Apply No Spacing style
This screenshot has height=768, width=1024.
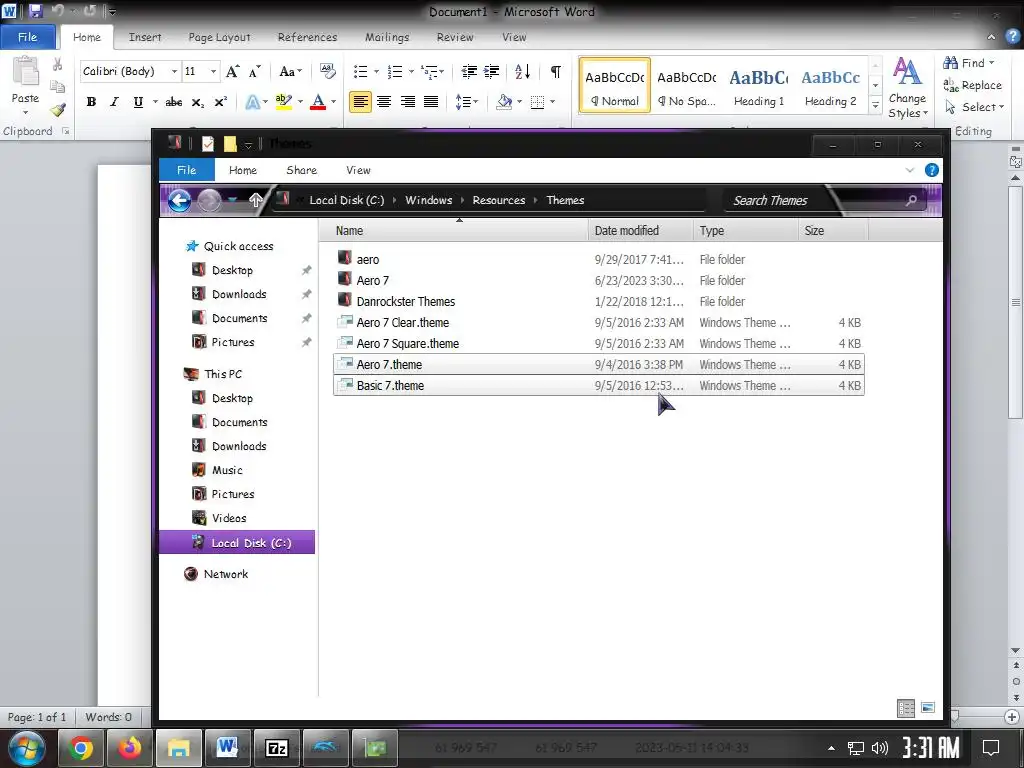click(x=686, y=87)
